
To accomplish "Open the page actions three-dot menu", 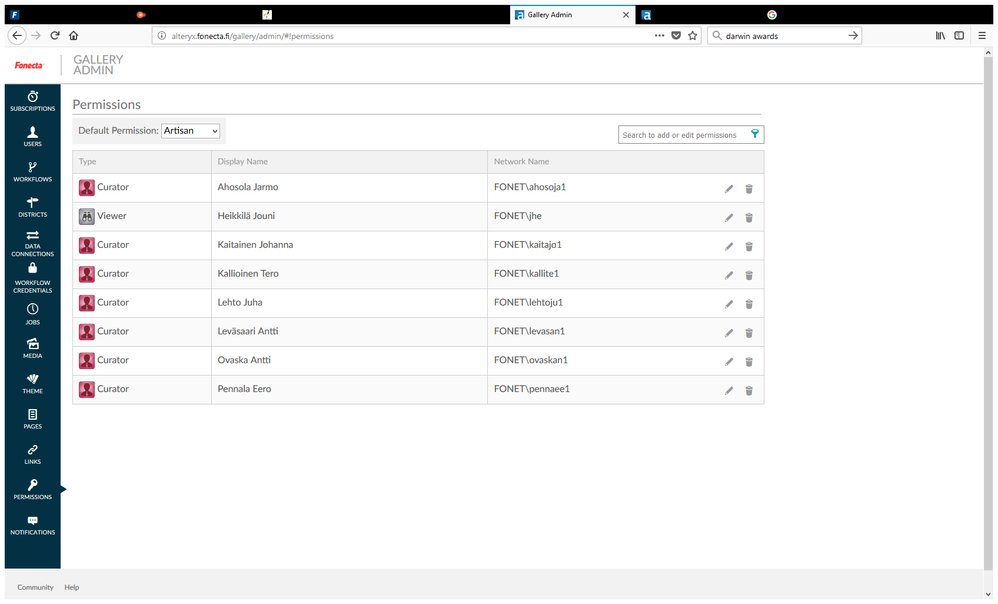I will 659,36.
